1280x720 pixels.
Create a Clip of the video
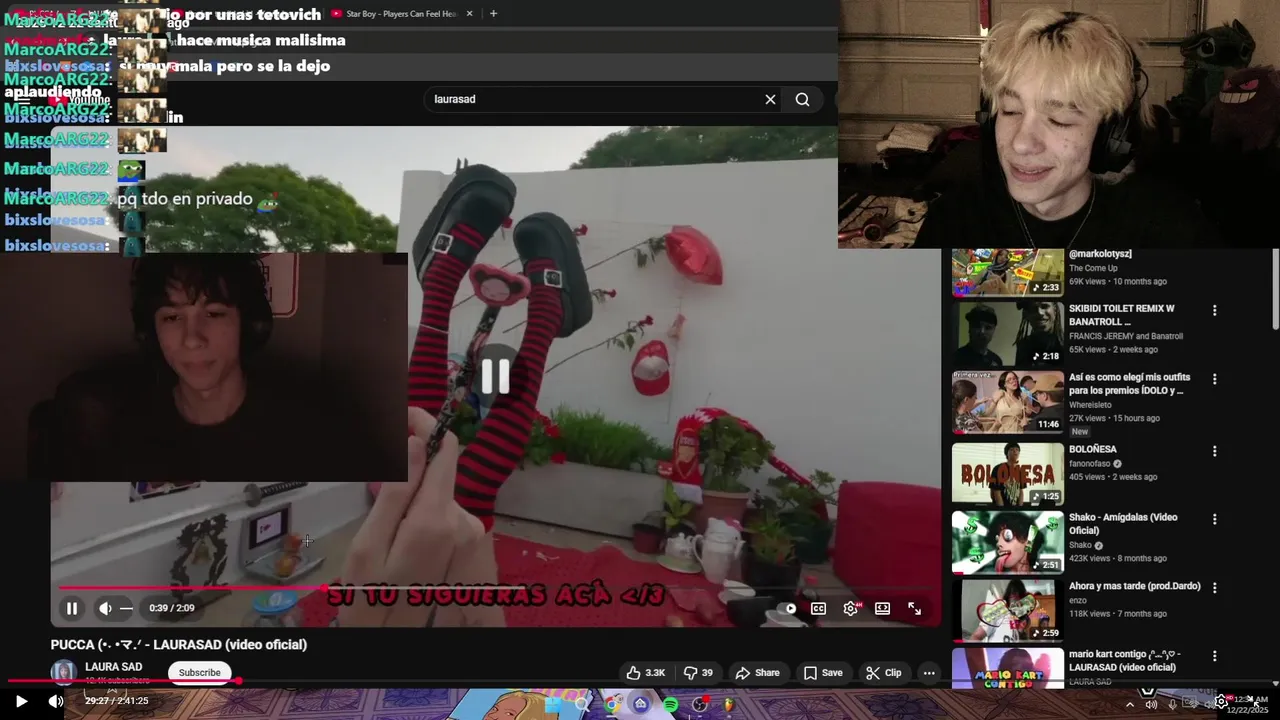(x=884, y=673)
